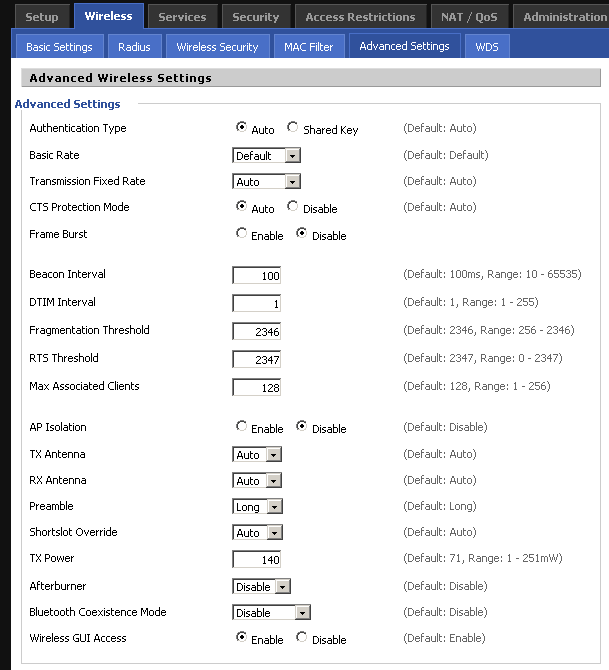
Task: Click the Bluetooth Coexistence Mode label
Action: [x=97, y=612]
